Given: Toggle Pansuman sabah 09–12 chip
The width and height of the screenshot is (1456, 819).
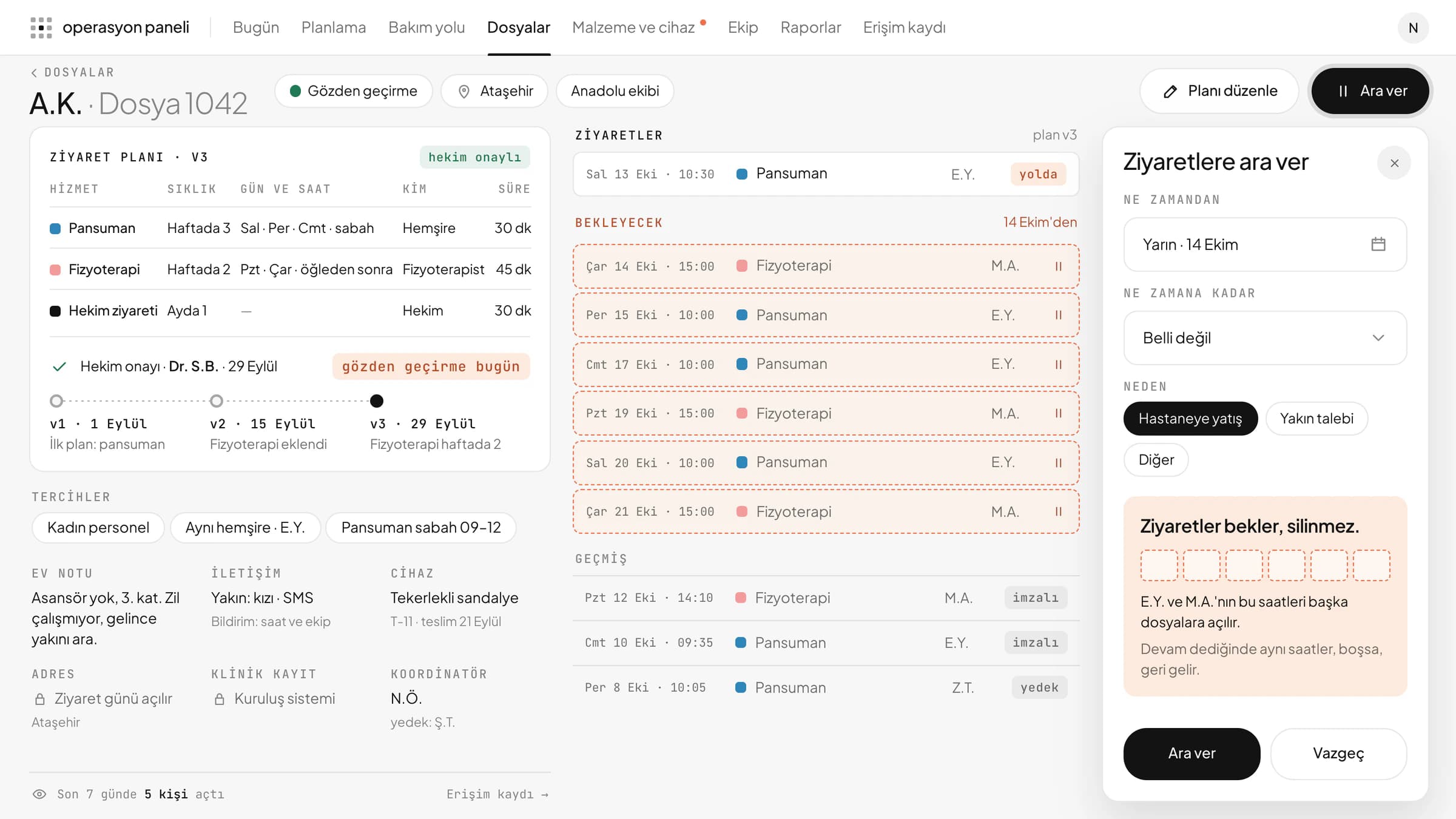Looking at the screenshot, I should pos(421,527).
